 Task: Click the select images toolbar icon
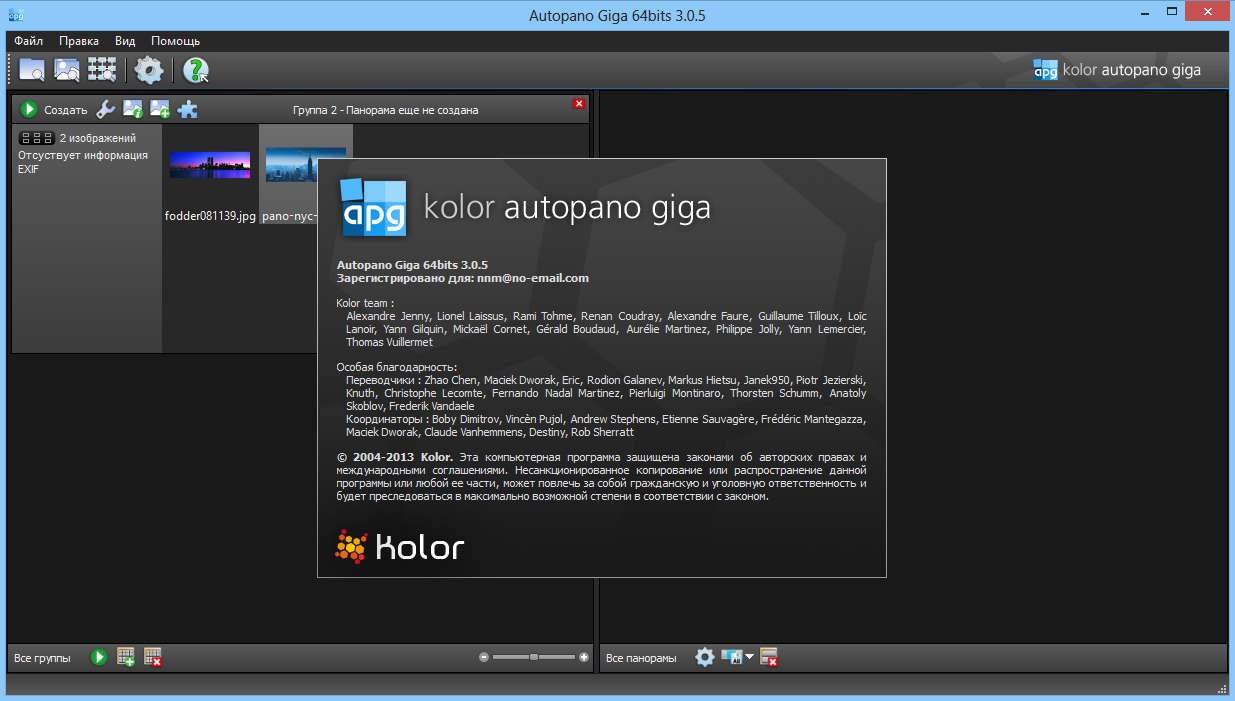[x=67, y=70]
